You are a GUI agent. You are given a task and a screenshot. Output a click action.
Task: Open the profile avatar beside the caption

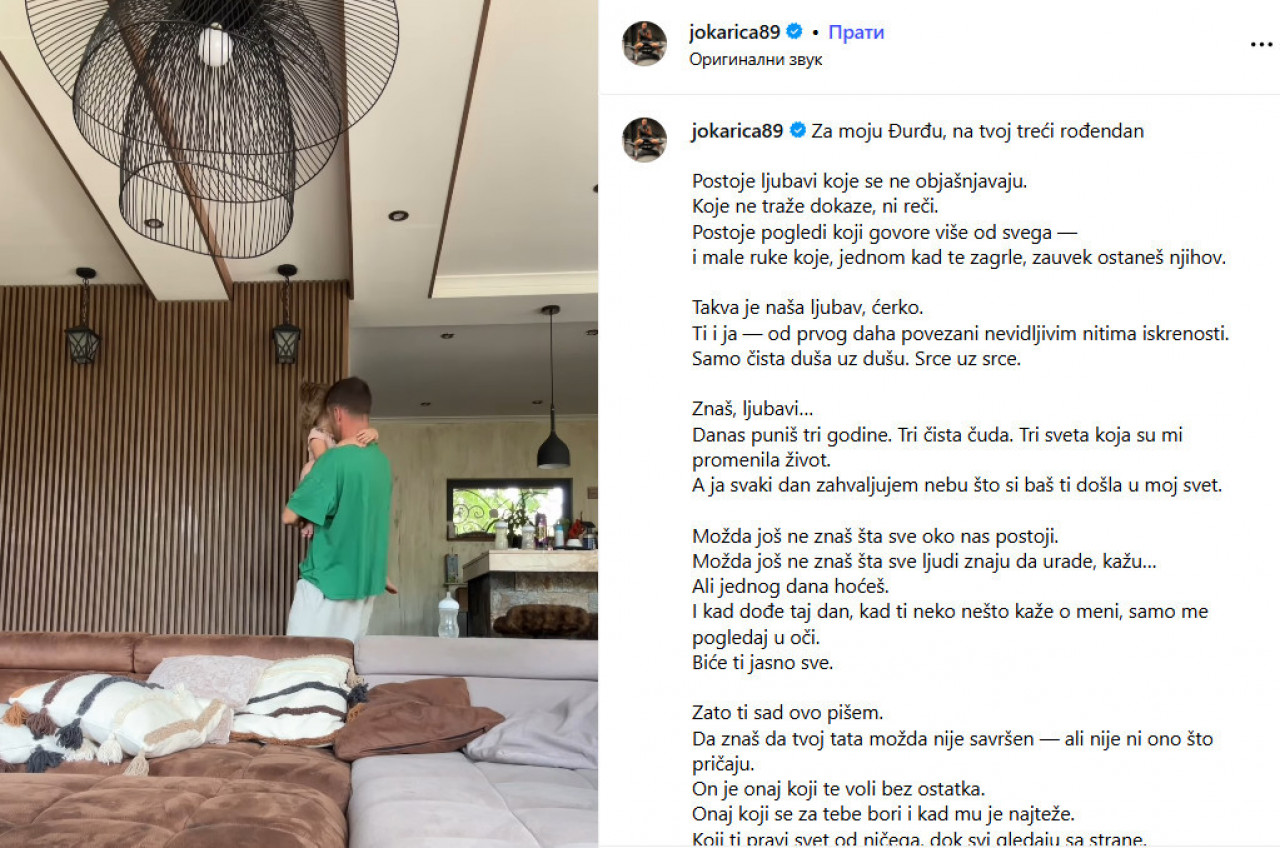(x=644, y=139)
